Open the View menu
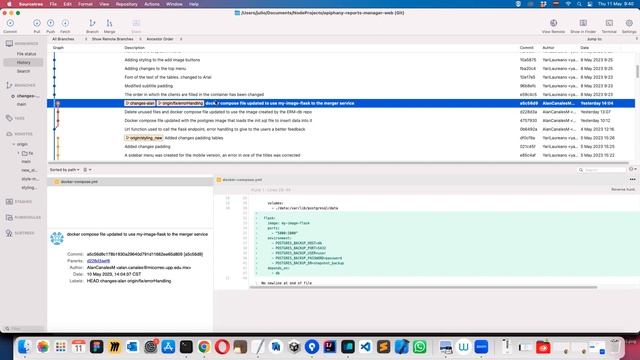The width and height of the screenshot is (640, 360). point(104,4)
